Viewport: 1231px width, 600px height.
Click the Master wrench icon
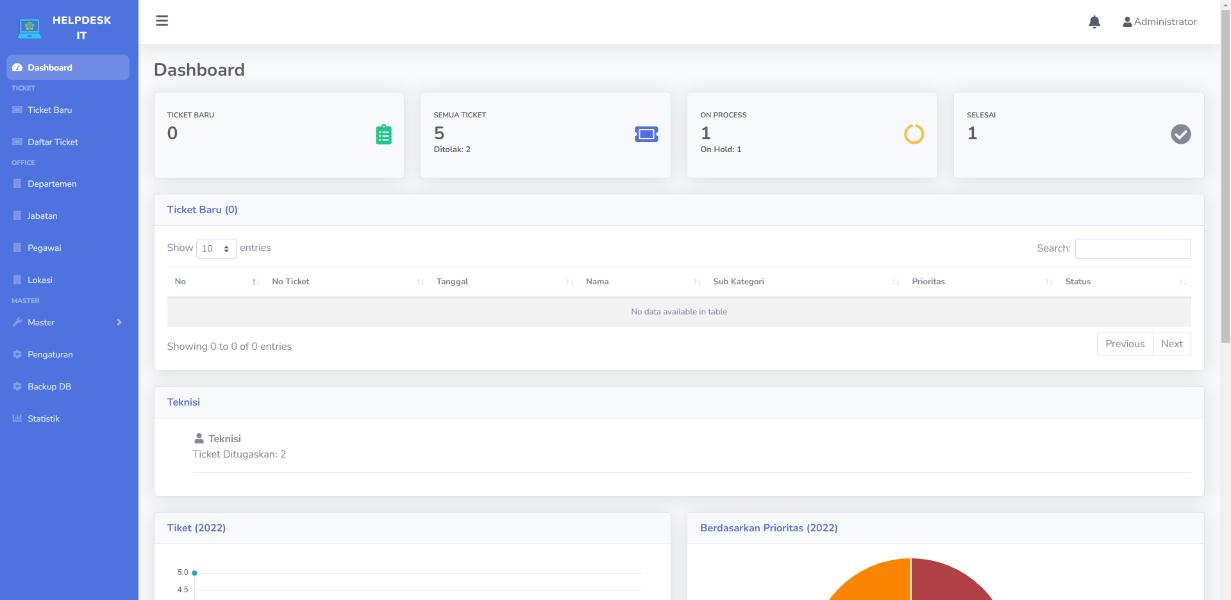point(17,322)
